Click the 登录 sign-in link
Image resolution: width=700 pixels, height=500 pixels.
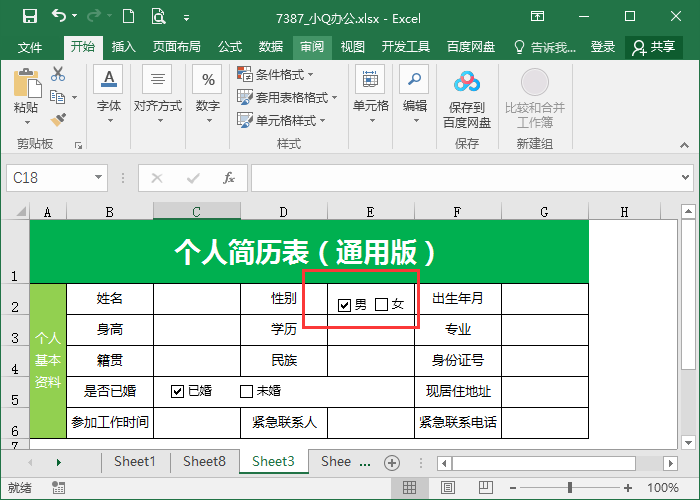pos(603,47)
